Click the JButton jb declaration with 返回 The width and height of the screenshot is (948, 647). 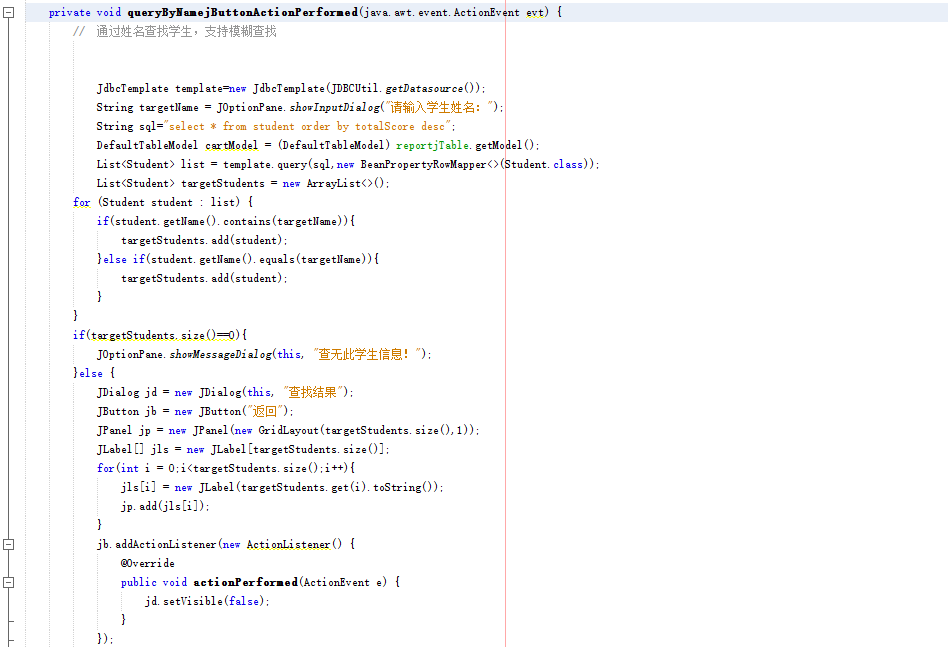pyautogui.click(x=195, y=411)
